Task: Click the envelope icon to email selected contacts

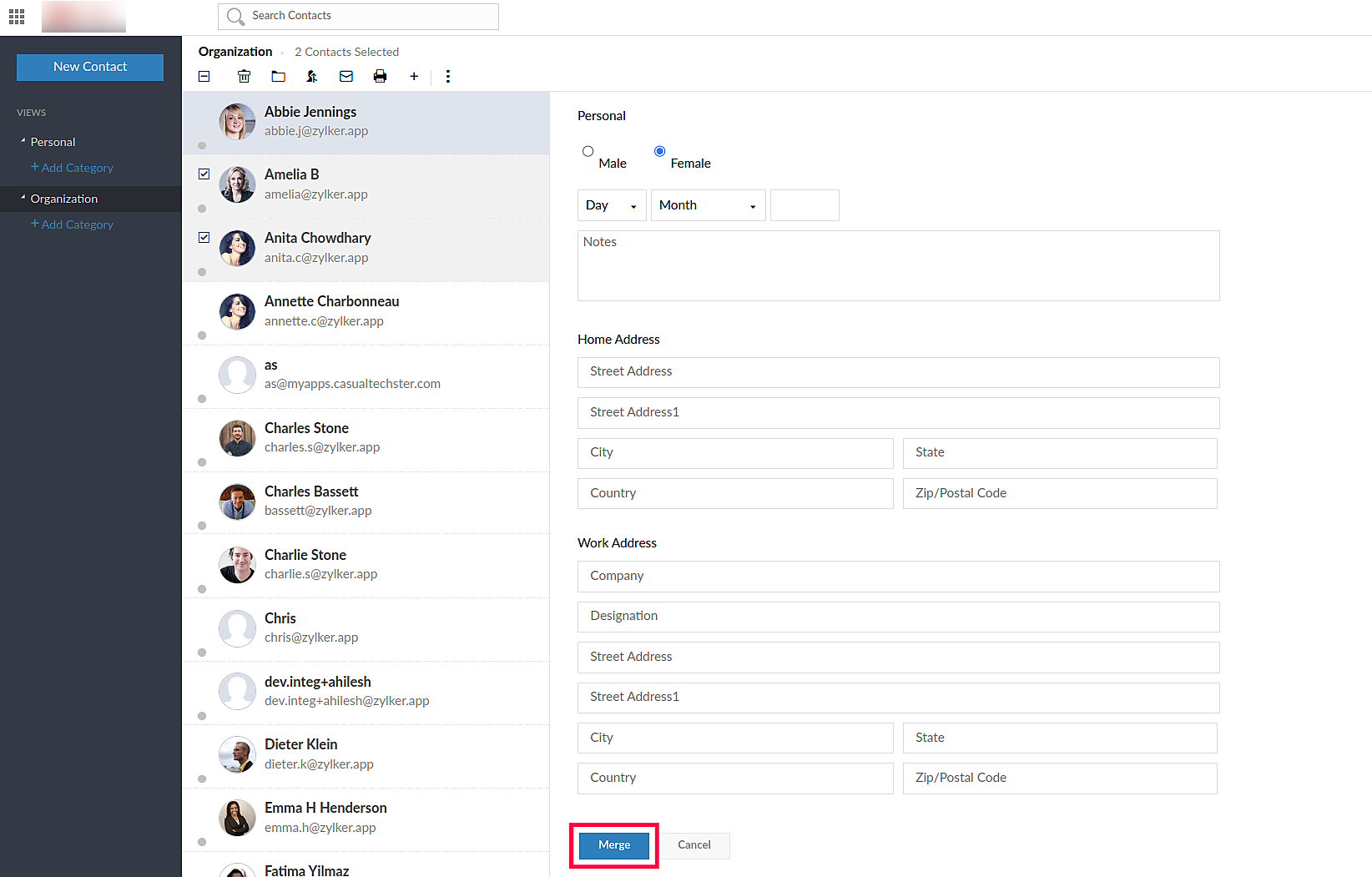Action: [346, 77]
